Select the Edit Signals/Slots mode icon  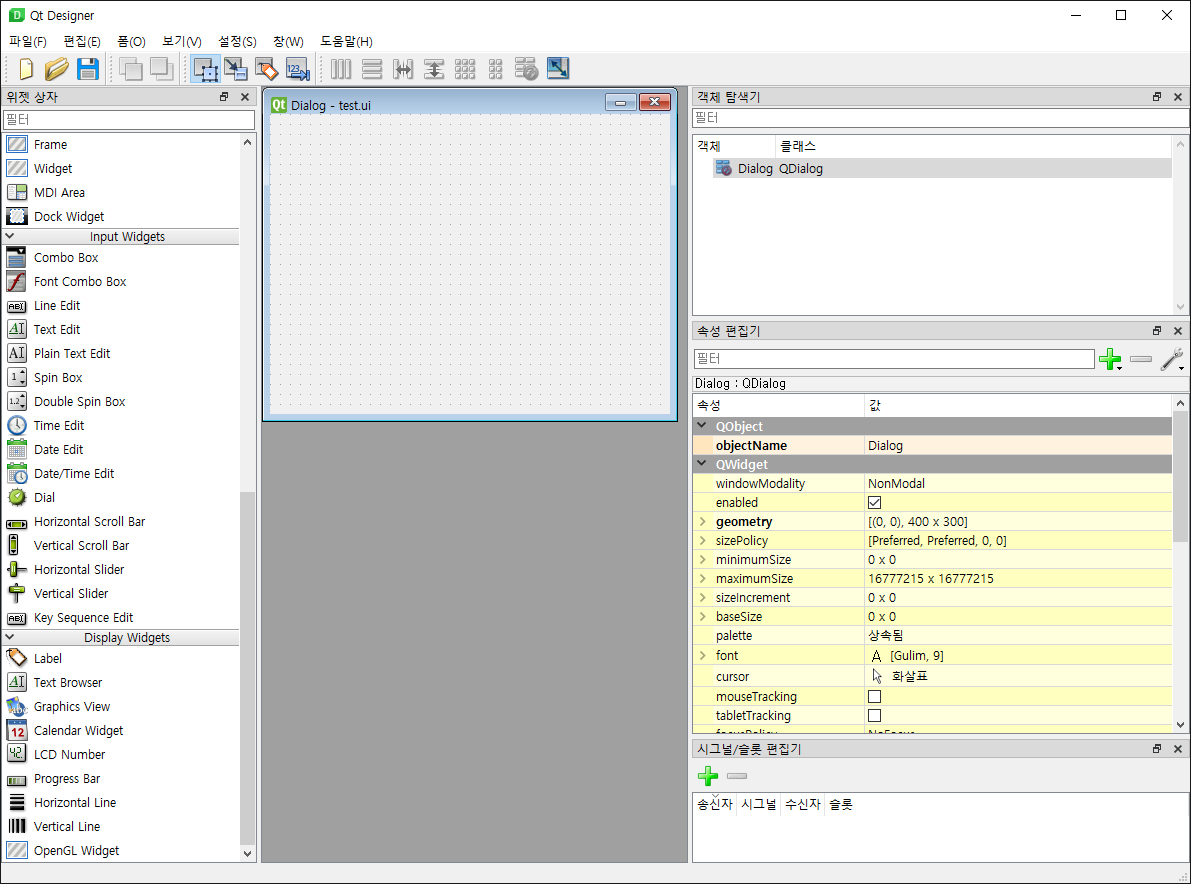(235, 69)
